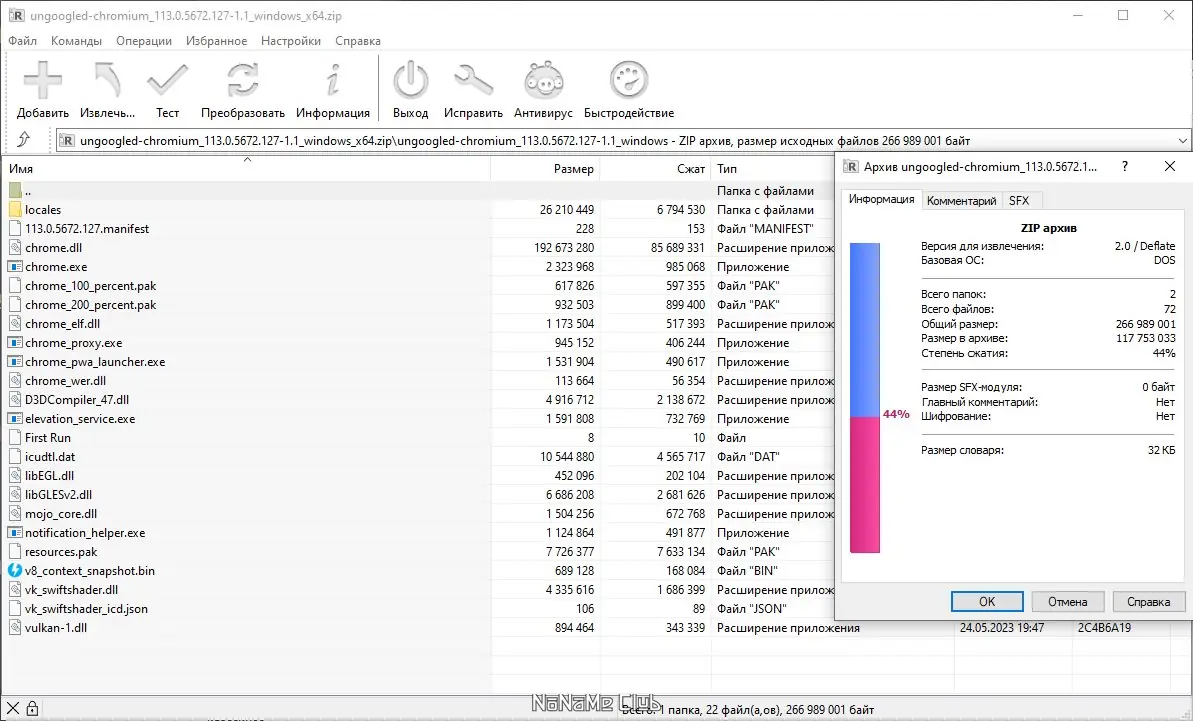Open the address bar dropdown arrow
The width and height of the screenshot is (1193, 721).
(1183, 140)
